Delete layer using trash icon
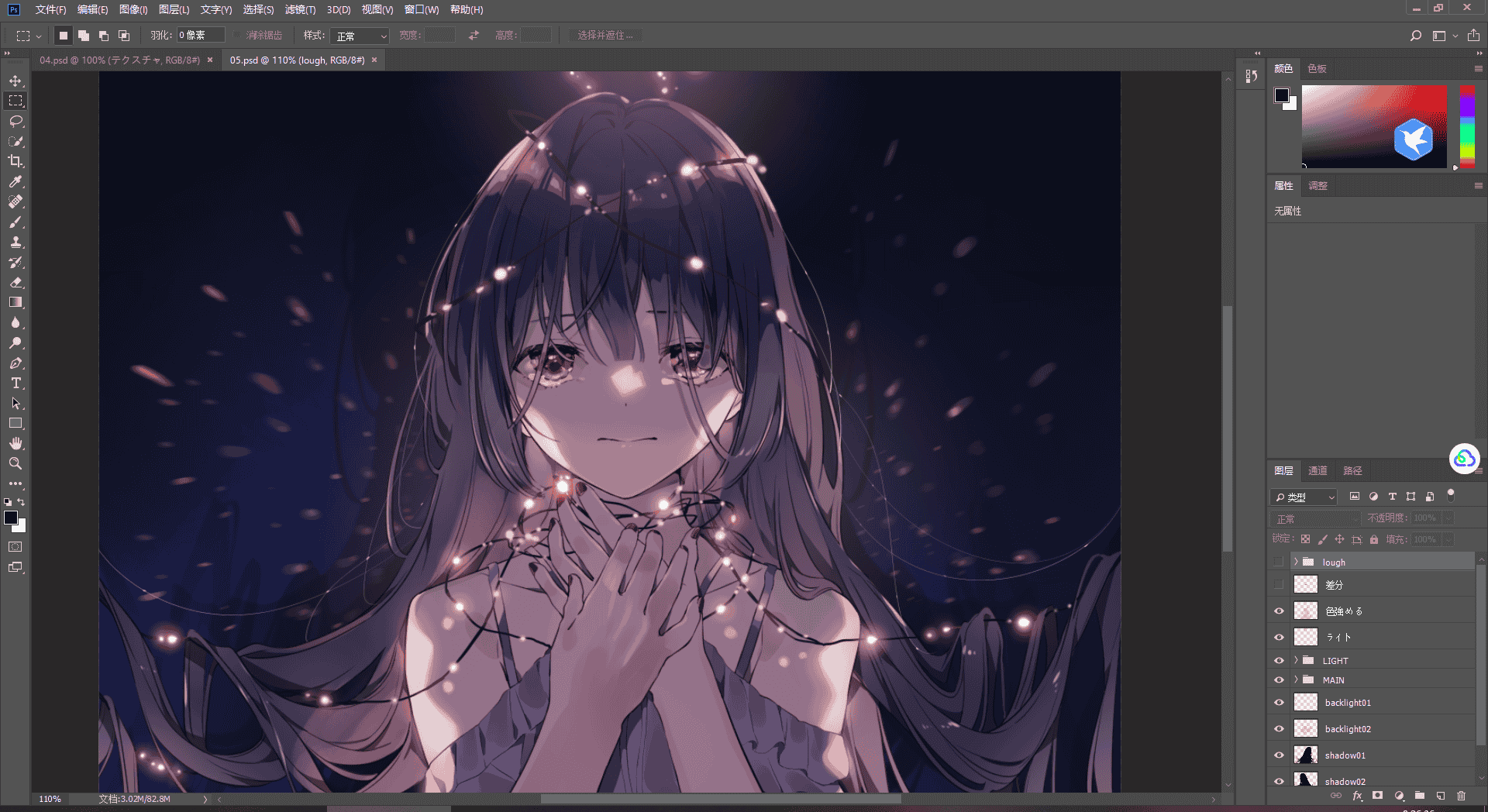1488x812 pixels. click(1462, 796)
